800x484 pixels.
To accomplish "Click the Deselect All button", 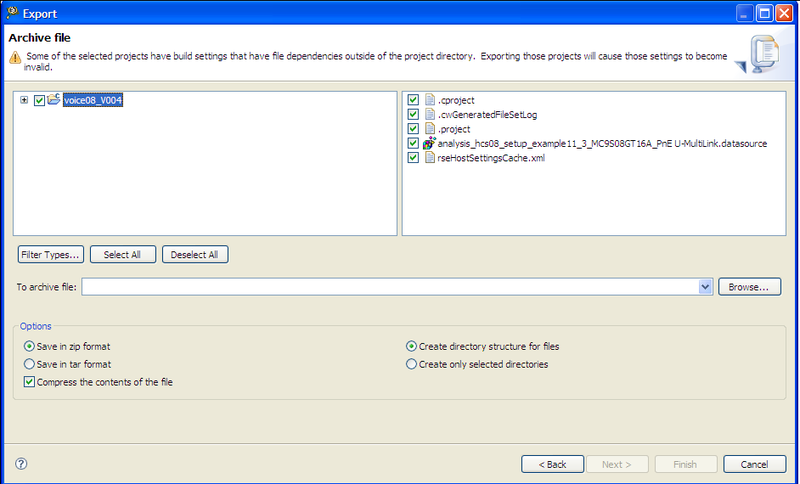I will (195, 254).
